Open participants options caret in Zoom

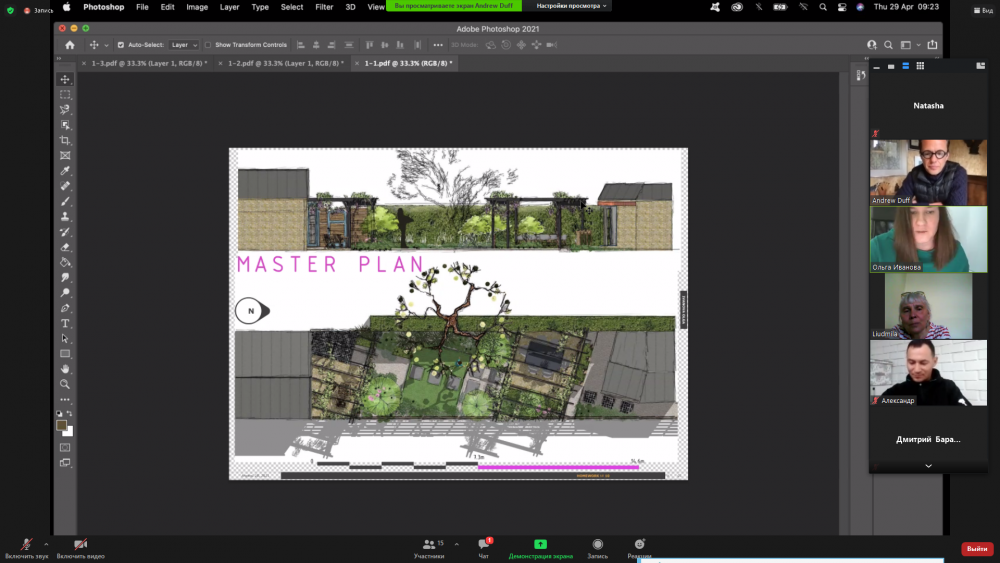(456, 544)
